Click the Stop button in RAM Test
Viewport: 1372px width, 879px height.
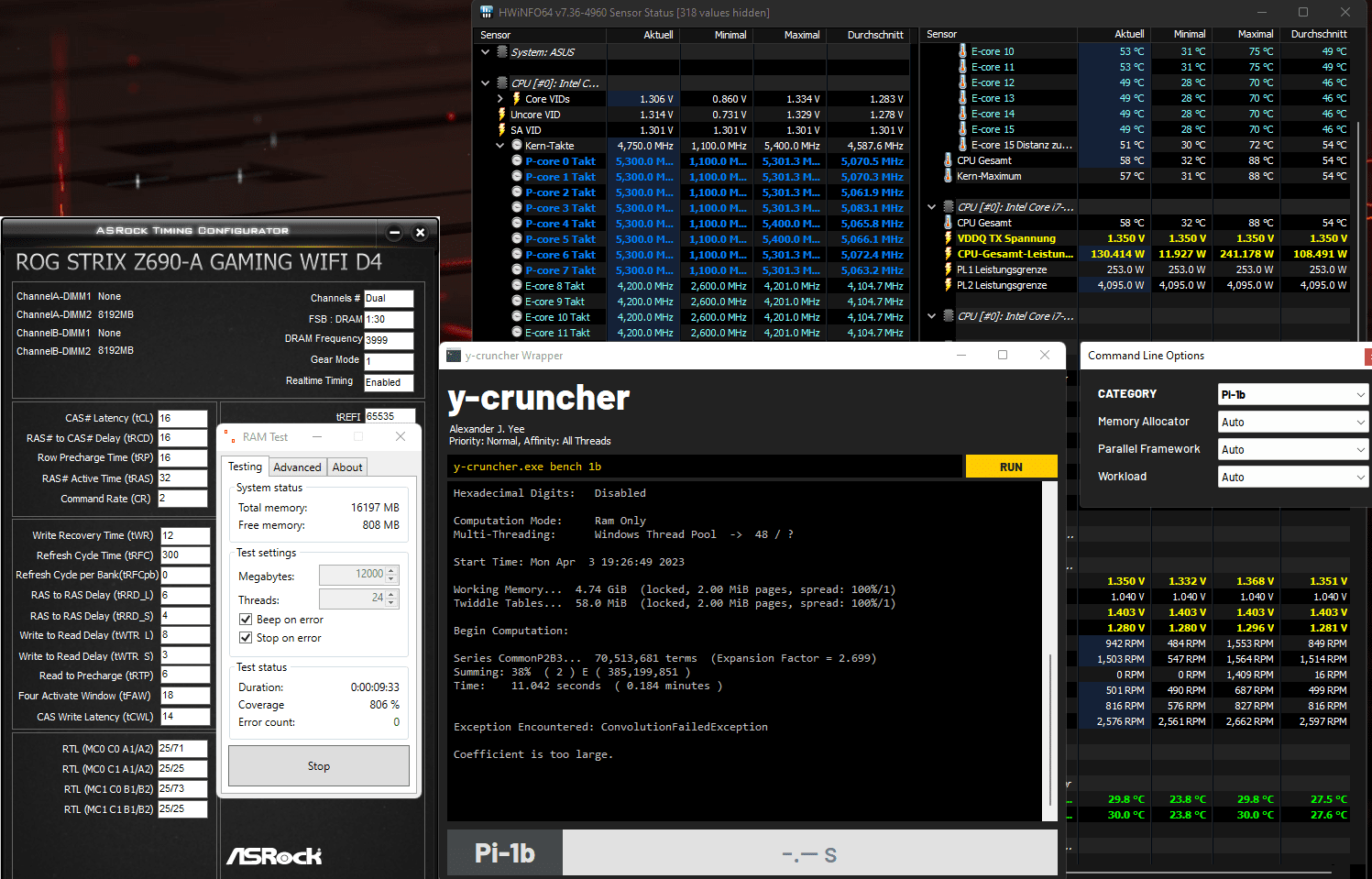319,766
